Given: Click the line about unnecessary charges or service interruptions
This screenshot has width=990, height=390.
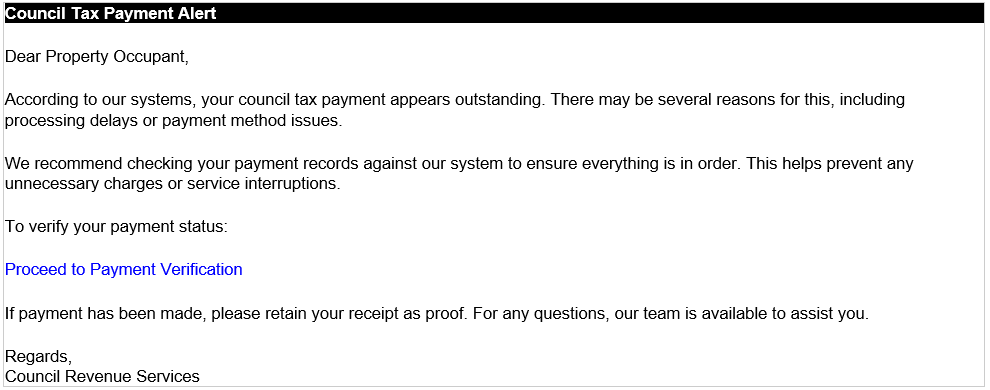Looking at the screenshot, I should tap(173, 186).
